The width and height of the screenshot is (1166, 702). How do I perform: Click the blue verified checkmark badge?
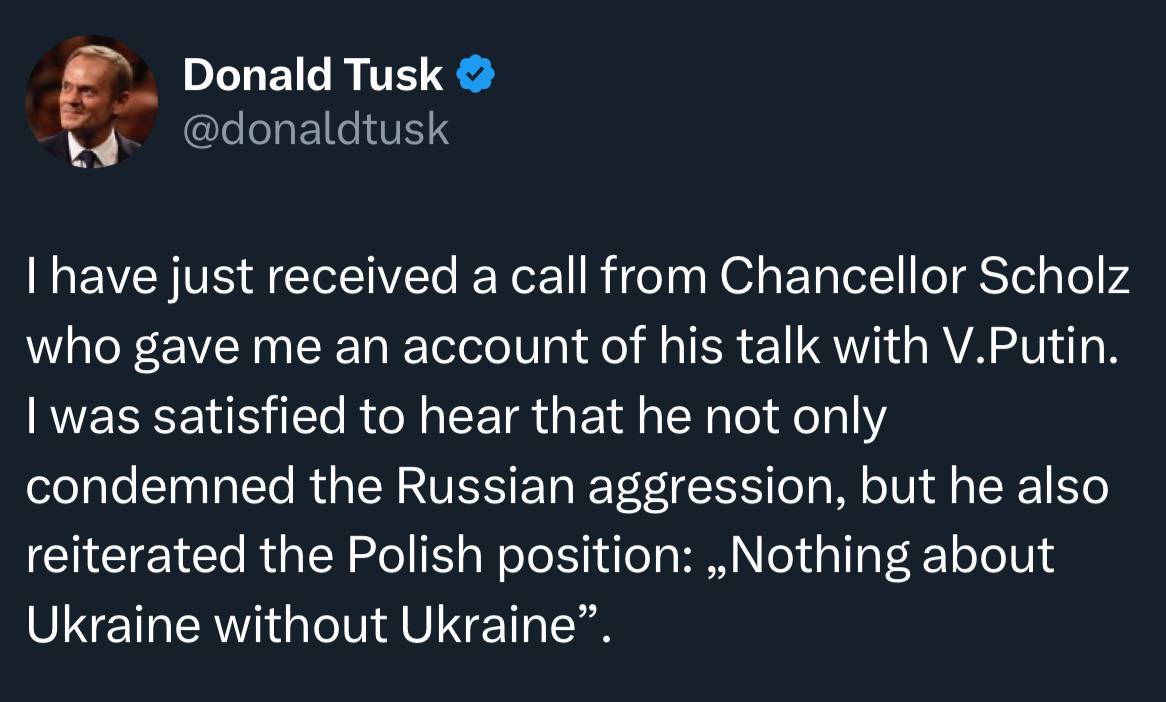474,74
